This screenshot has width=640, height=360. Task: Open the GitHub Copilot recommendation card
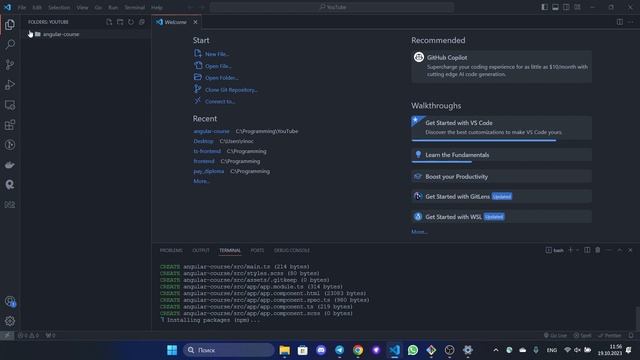pyautogui.click(x=501, y=67)
